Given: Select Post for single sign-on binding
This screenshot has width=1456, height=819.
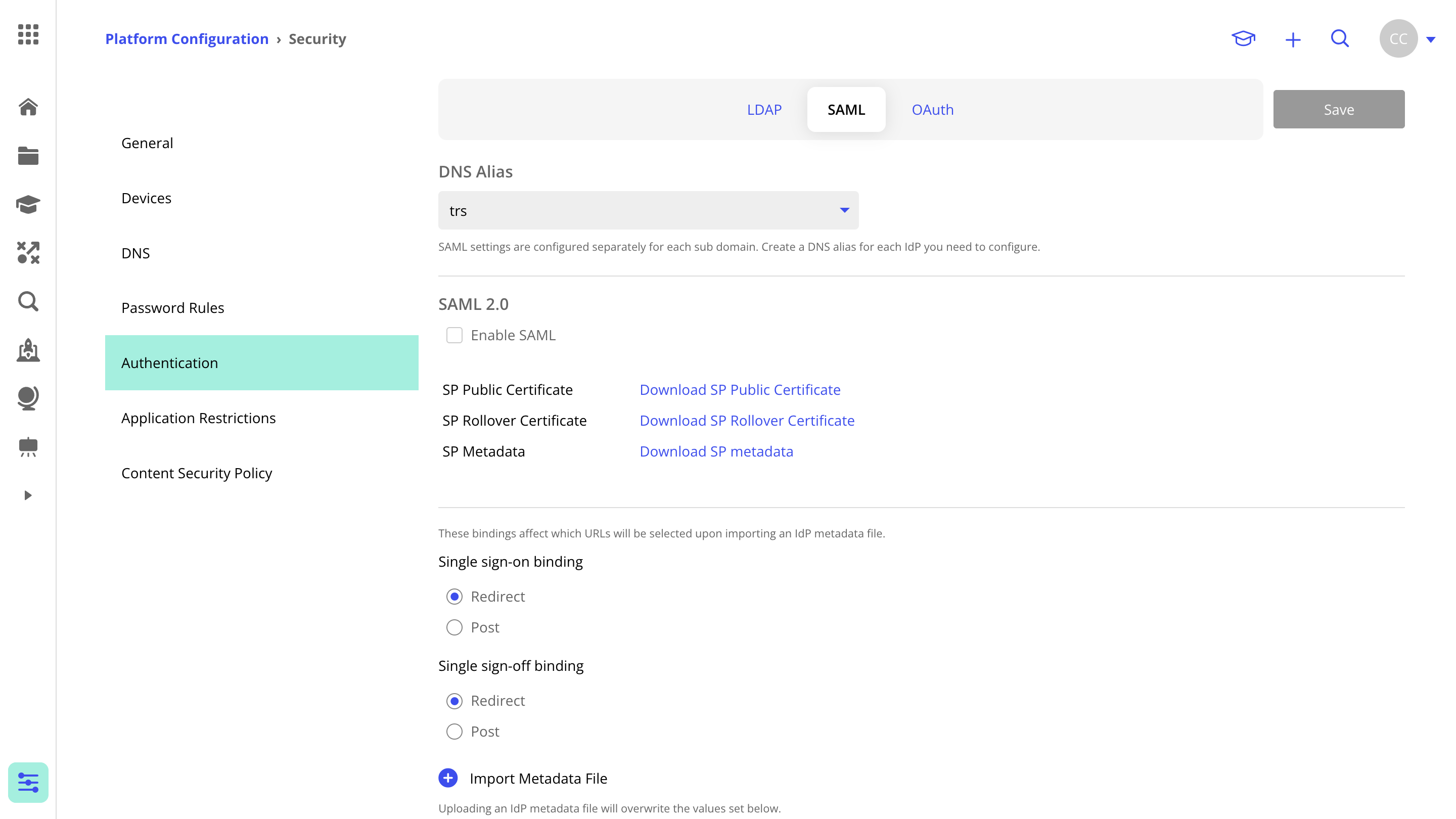Looking at the screenshot, I should click(454, 627).
